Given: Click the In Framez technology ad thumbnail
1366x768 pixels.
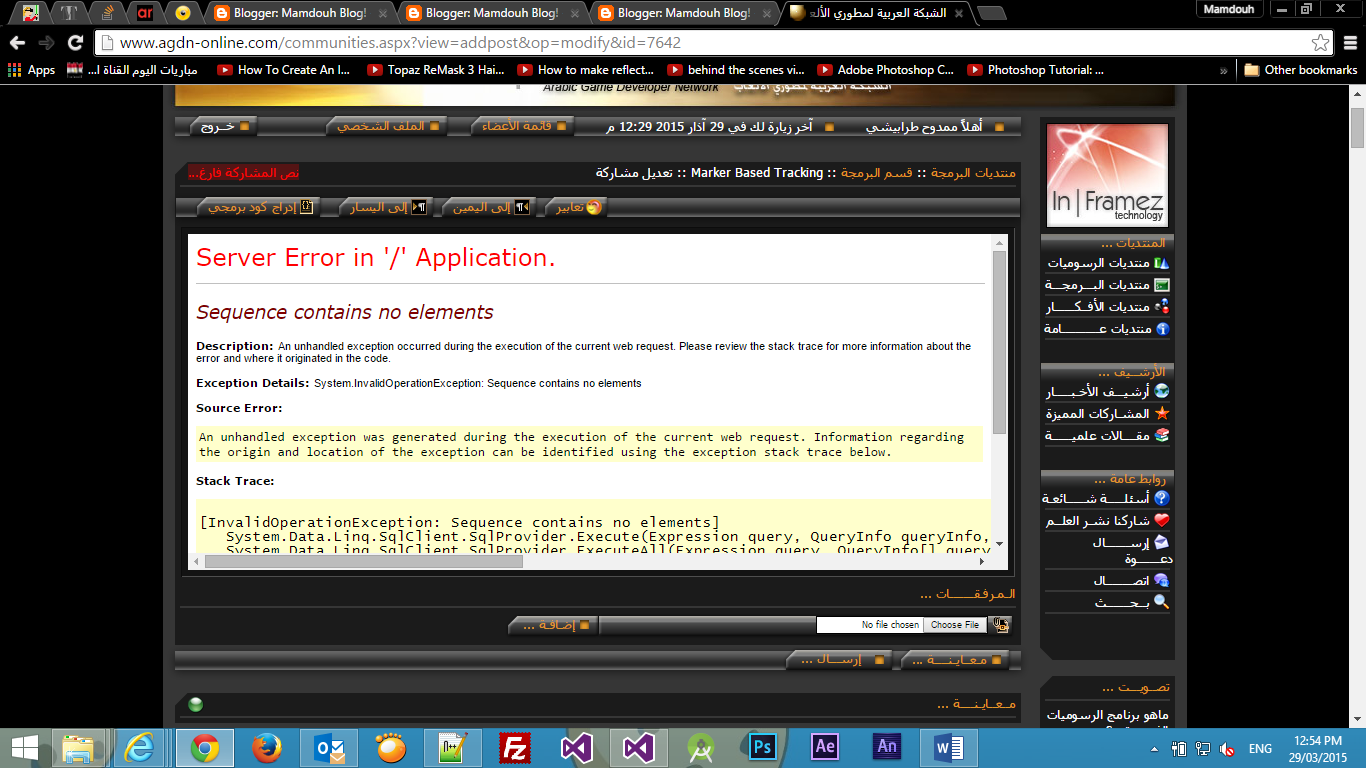Looking at the screenshot, I should 1107,174.
